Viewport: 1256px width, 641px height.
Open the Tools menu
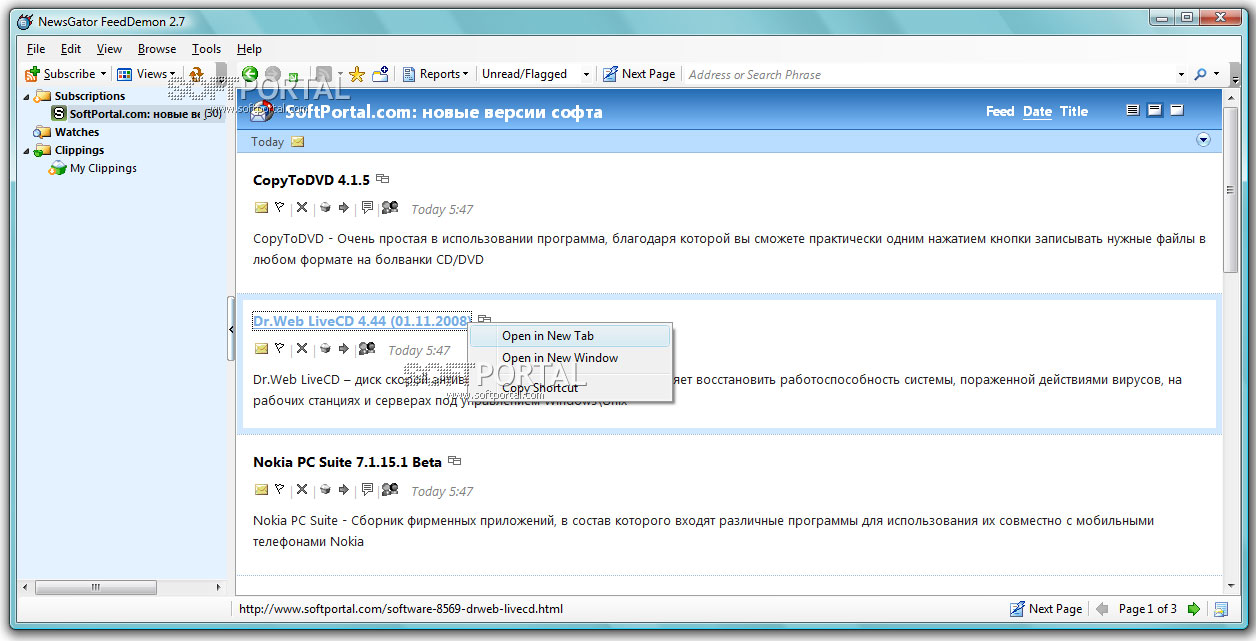point(206,49)
